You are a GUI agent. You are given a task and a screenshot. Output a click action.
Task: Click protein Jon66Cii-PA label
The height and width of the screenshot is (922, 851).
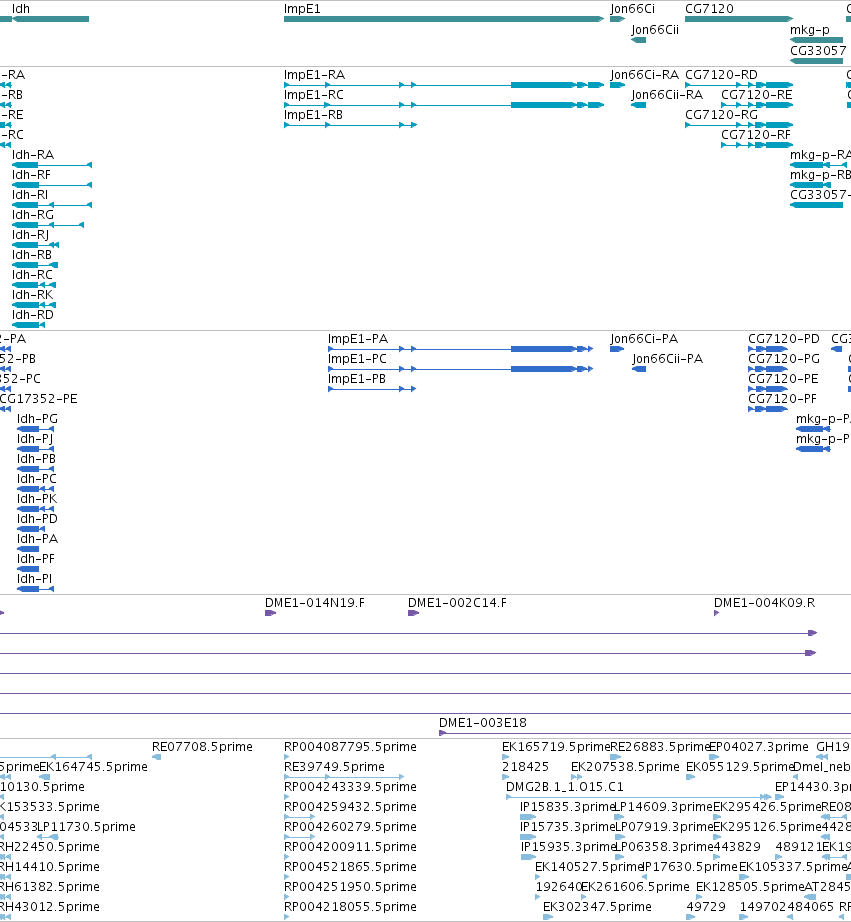pos(668,359)
